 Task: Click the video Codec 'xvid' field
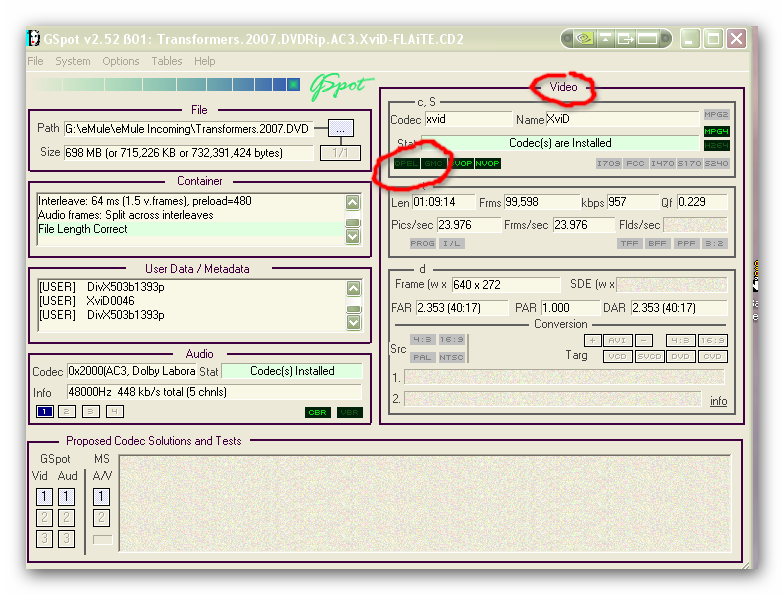468,120
